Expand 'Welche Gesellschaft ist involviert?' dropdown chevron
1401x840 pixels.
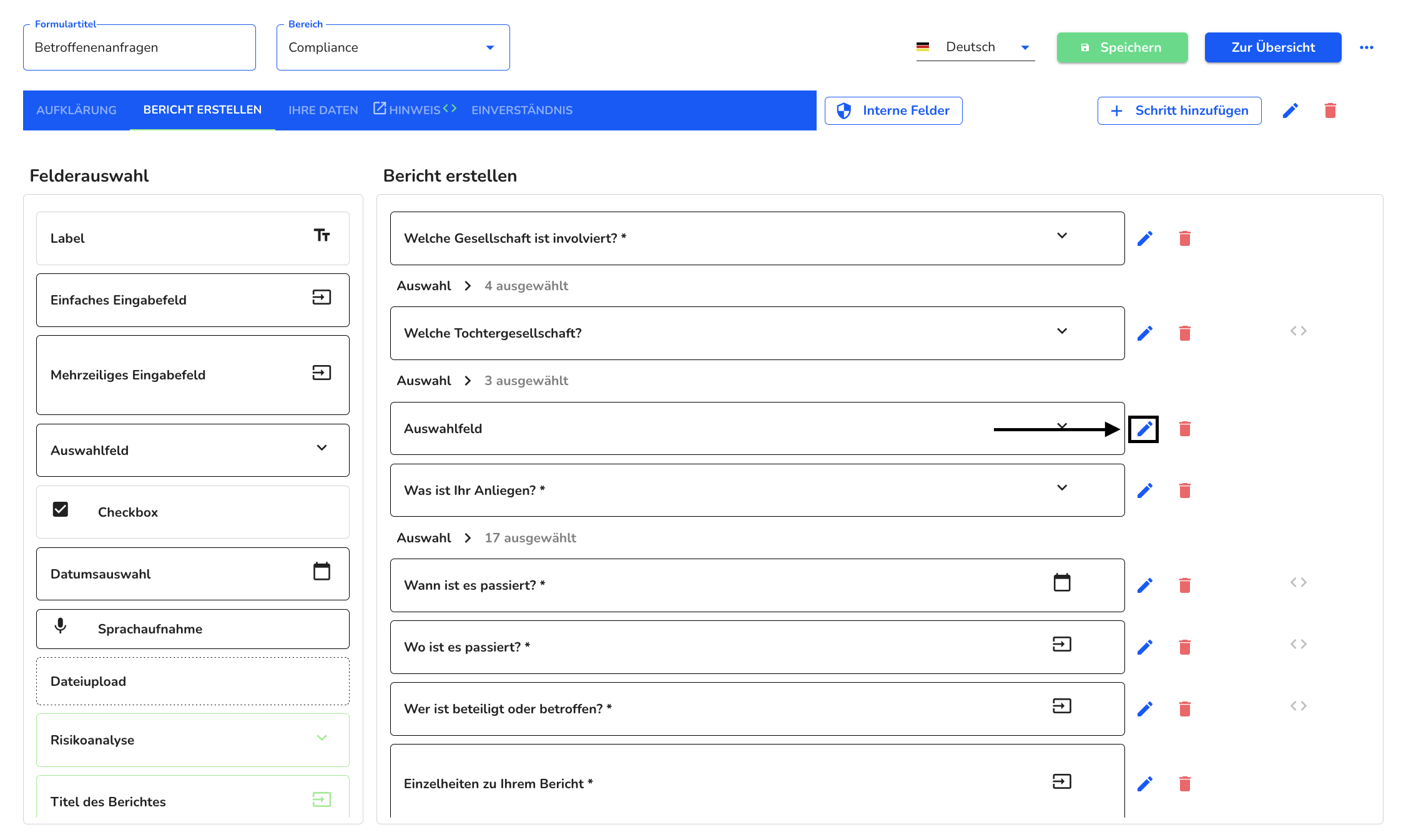click(x=1062, y=235)
